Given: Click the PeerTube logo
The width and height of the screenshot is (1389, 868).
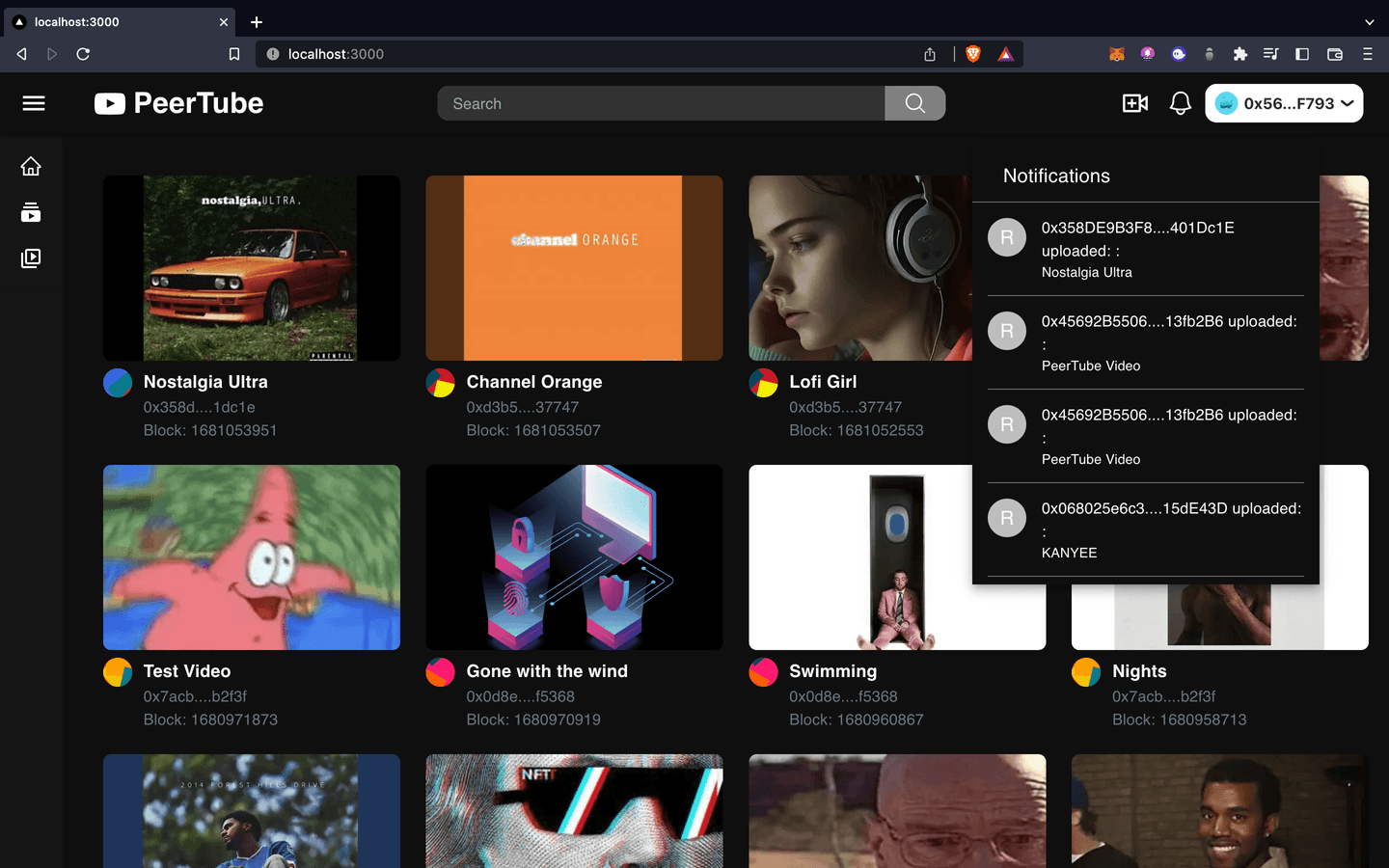Looking at the screenshot, I should click(178, 103).
